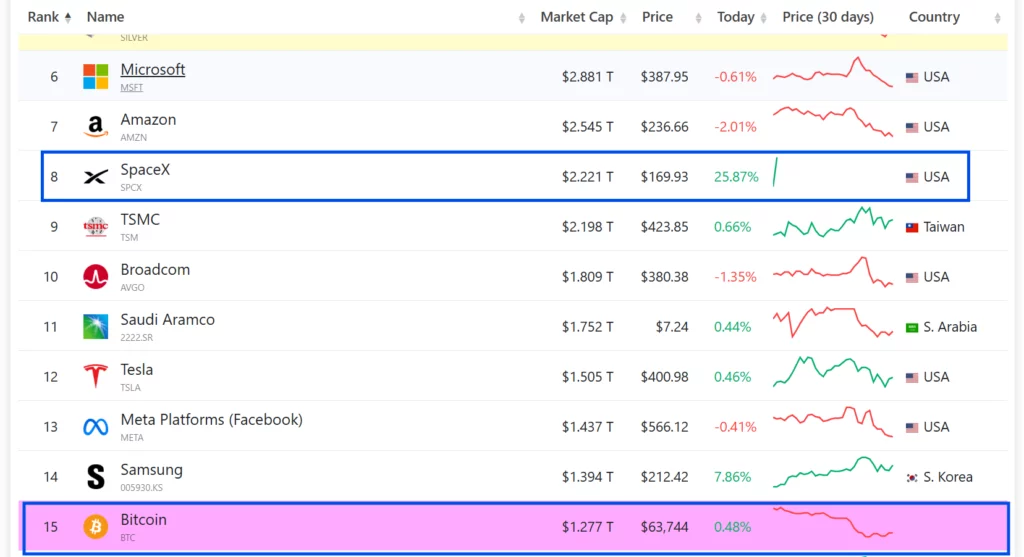Click the Saudi Aramco logo icon
The image size is (1024, 557).
click(95, 326)
